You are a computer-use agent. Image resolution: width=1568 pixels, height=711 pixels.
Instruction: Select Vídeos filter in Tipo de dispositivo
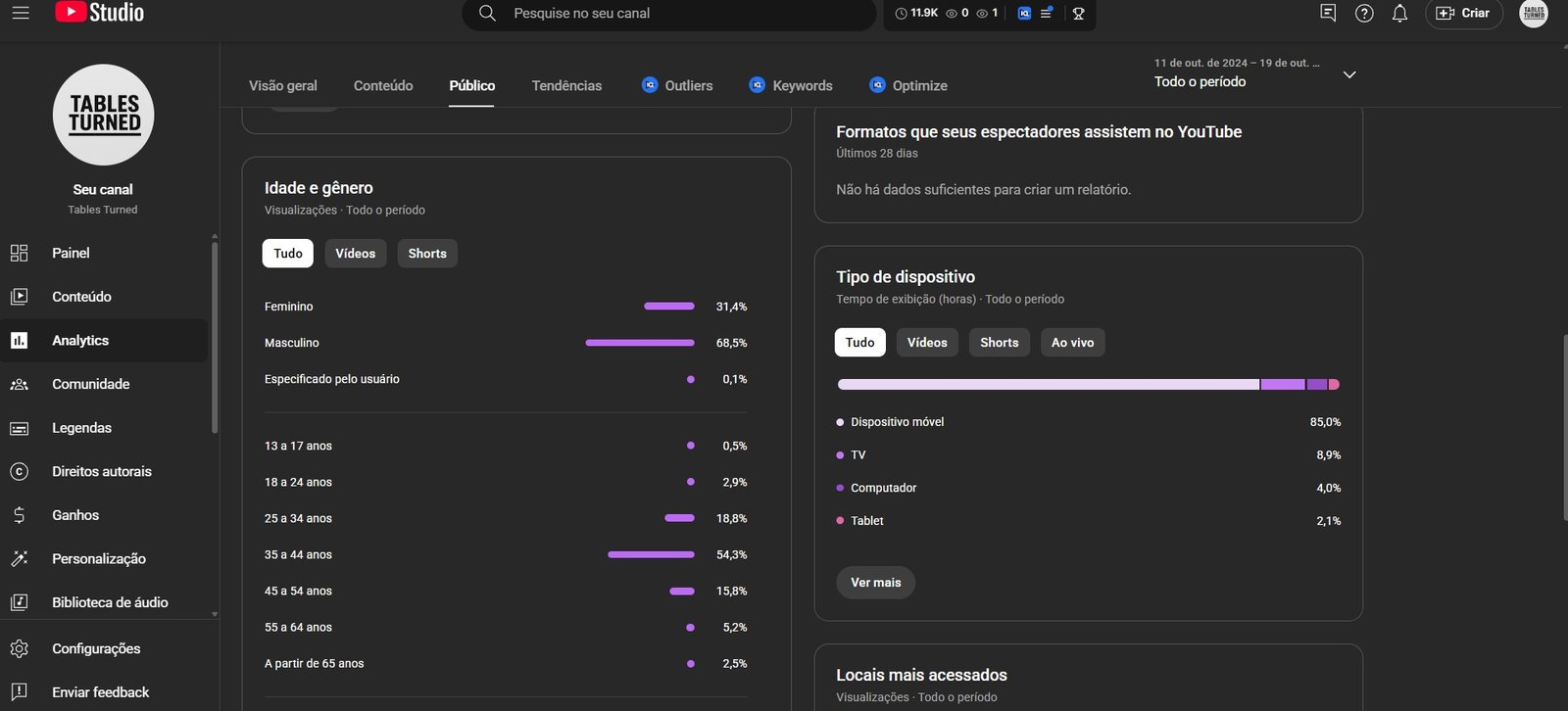tap(927, 343)
